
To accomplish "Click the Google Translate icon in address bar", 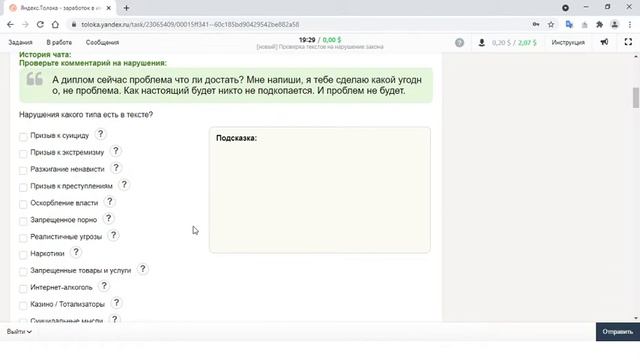I will coord(569,24).
